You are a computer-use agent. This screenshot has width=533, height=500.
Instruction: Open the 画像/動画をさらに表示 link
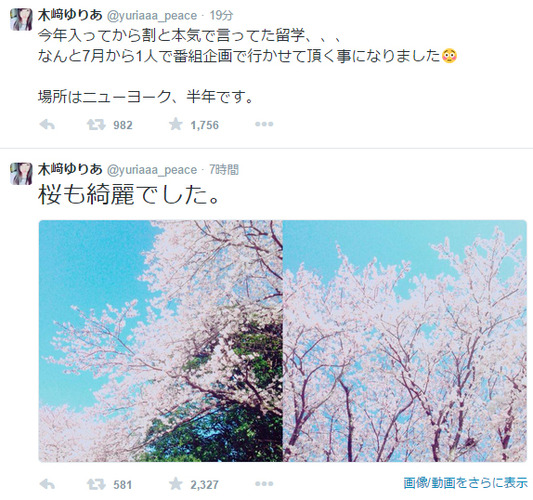(465, 483)
